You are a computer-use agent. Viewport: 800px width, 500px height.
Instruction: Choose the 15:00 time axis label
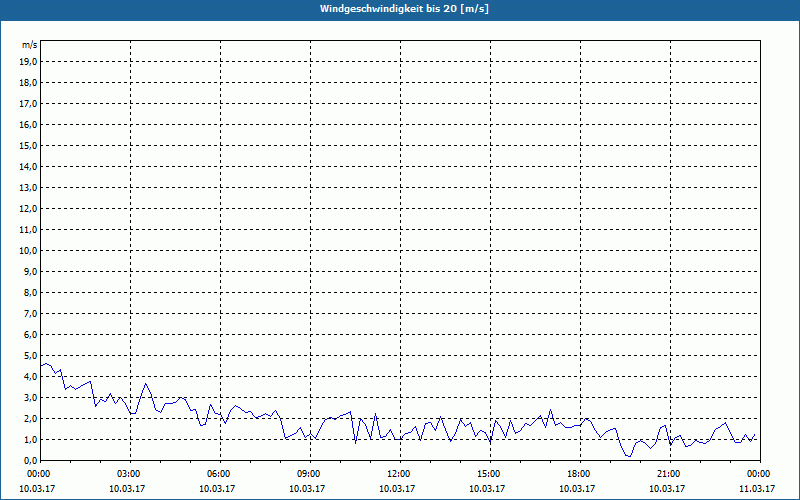coord(488,473)
